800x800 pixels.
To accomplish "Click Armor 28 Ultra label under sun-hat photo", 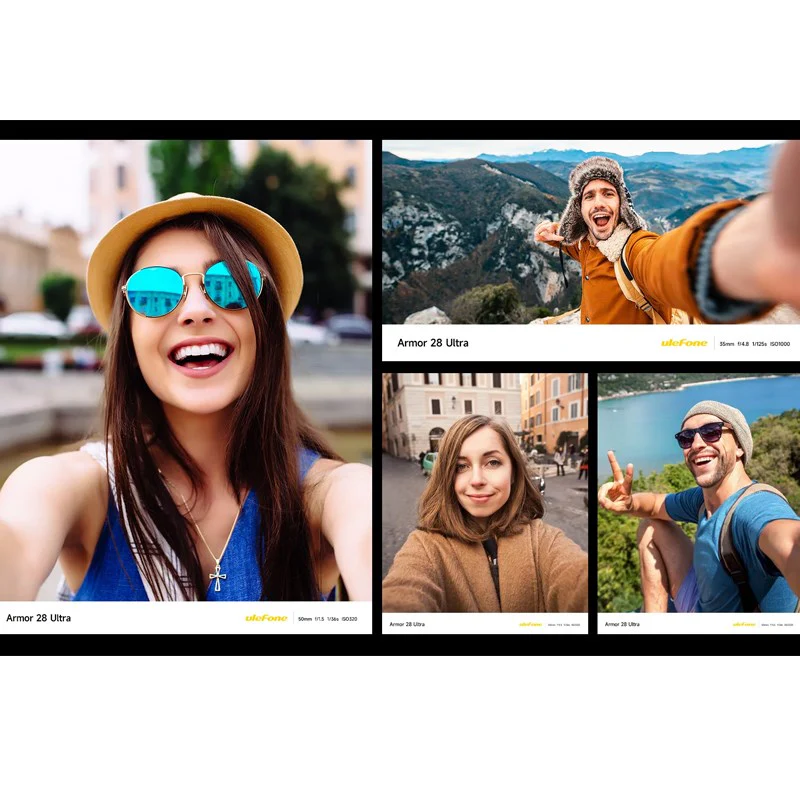I will [39, 618].
